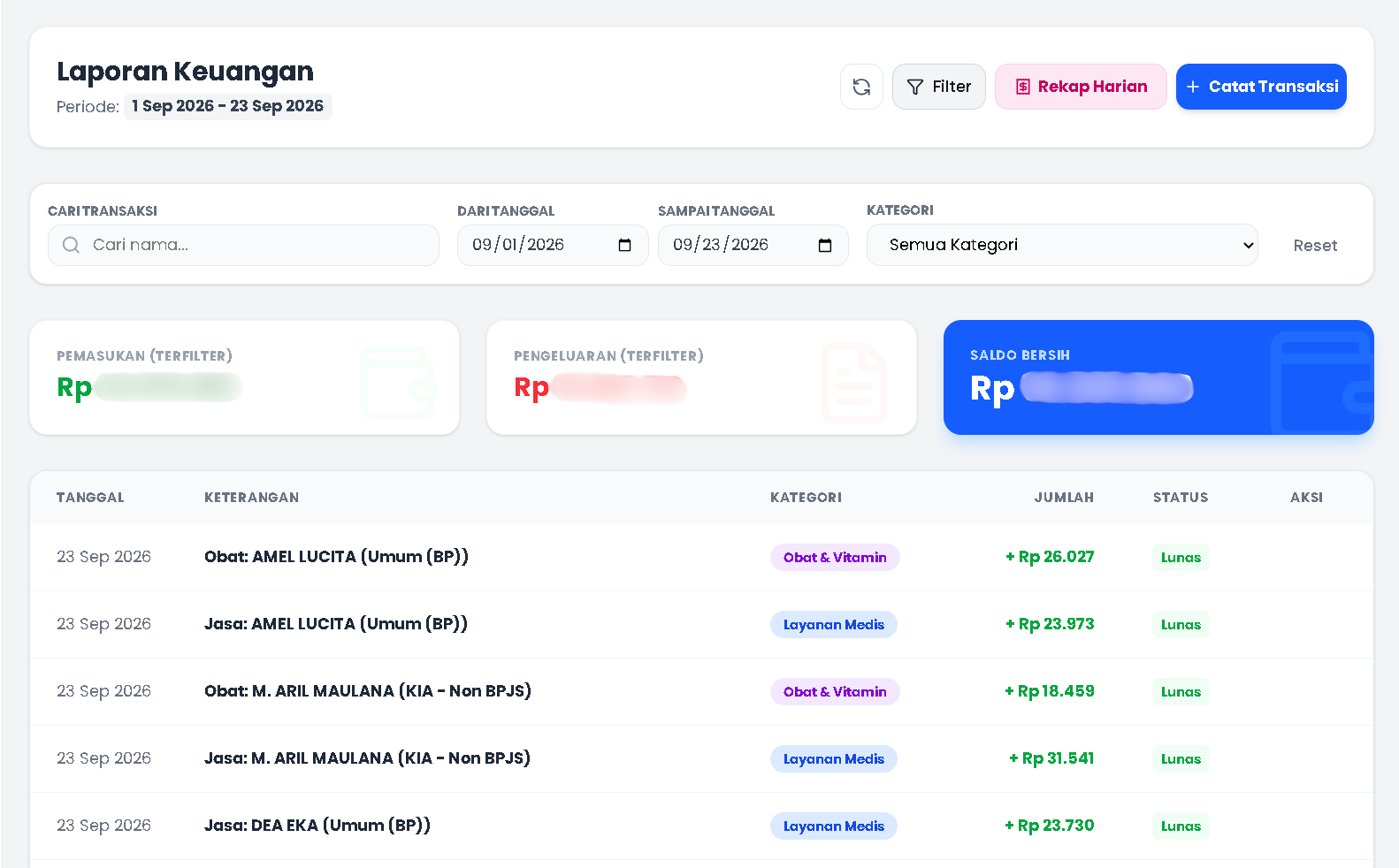Image resolution: width=1399 pixels, height=868 pixels.
Task: Click Obat & Vitamin tag in Amel Lucita row
Action: (x=835, y=557)
